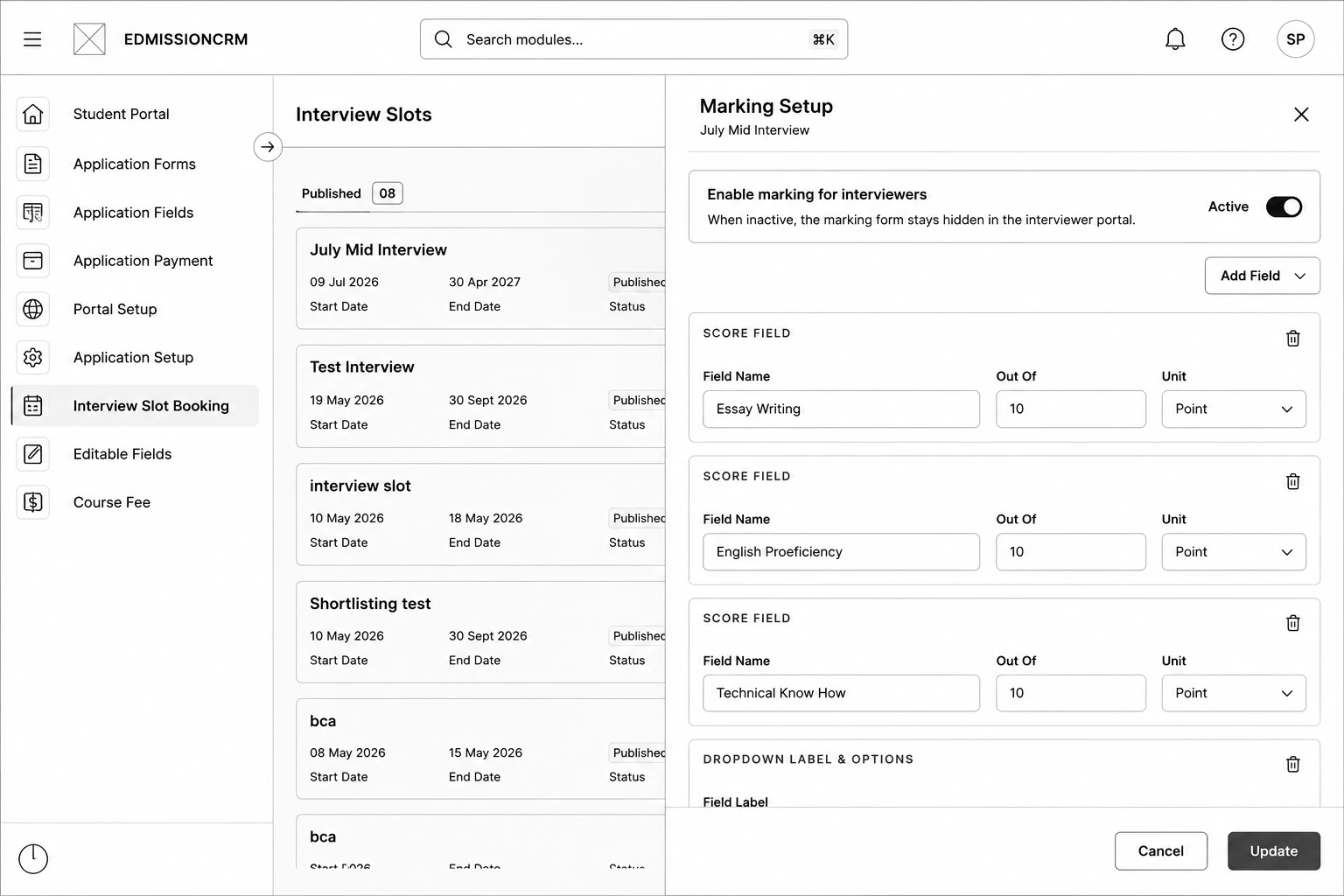Click the Portal Setup globe icon
This screenshot has width=1344, height=896.
33,309
